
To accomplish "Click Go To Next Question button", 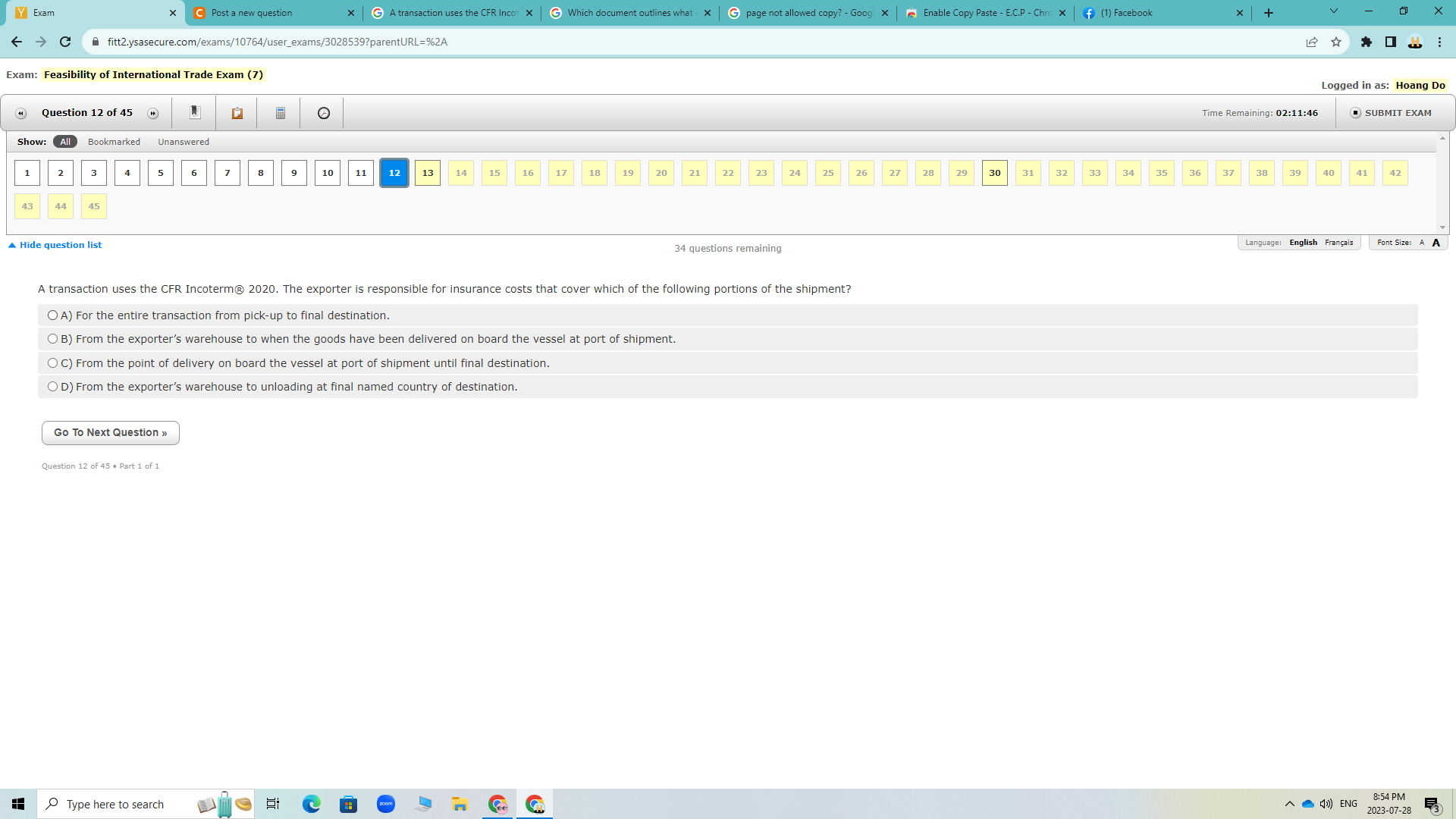I will click(x=110, y=432).
